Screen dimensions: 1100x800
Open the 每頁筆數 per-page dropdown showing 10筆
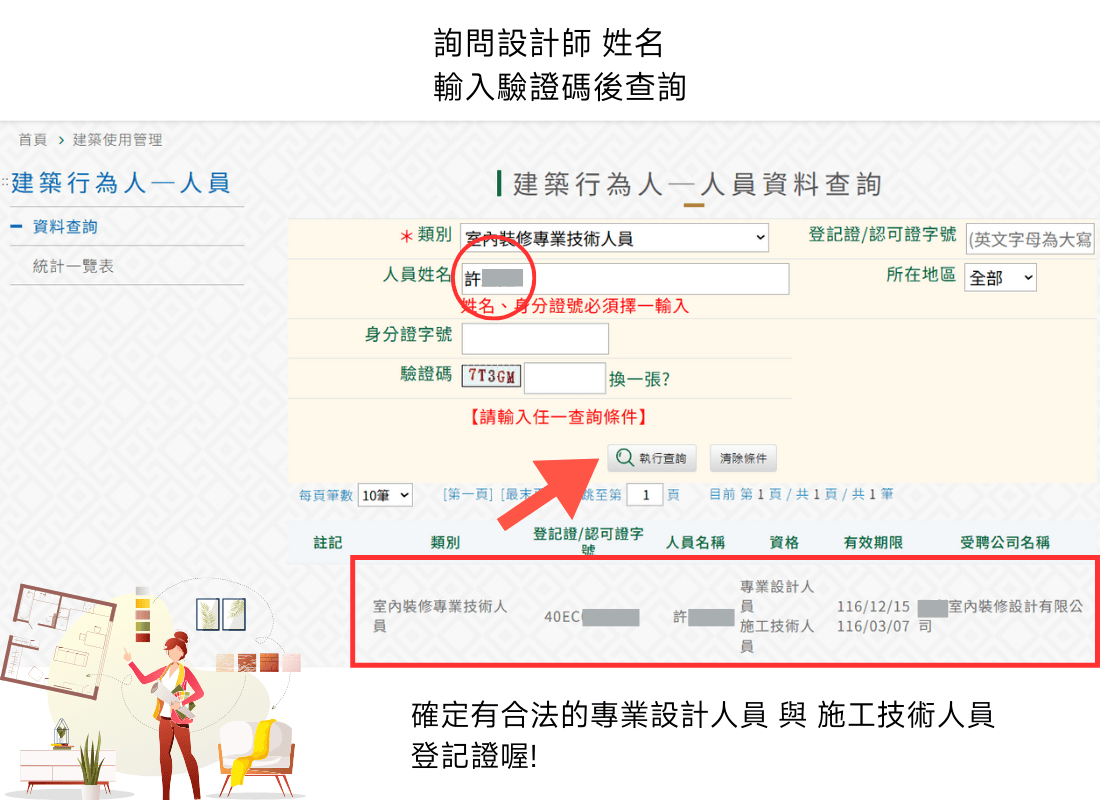384,494
